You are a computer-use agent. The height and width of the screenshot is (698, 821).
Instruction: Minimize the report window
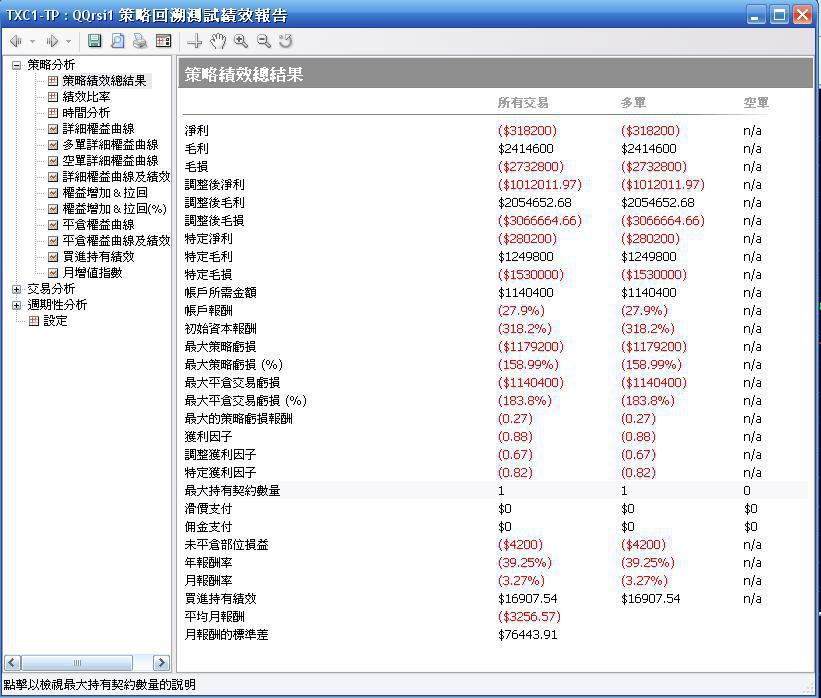tap(756, 15)
